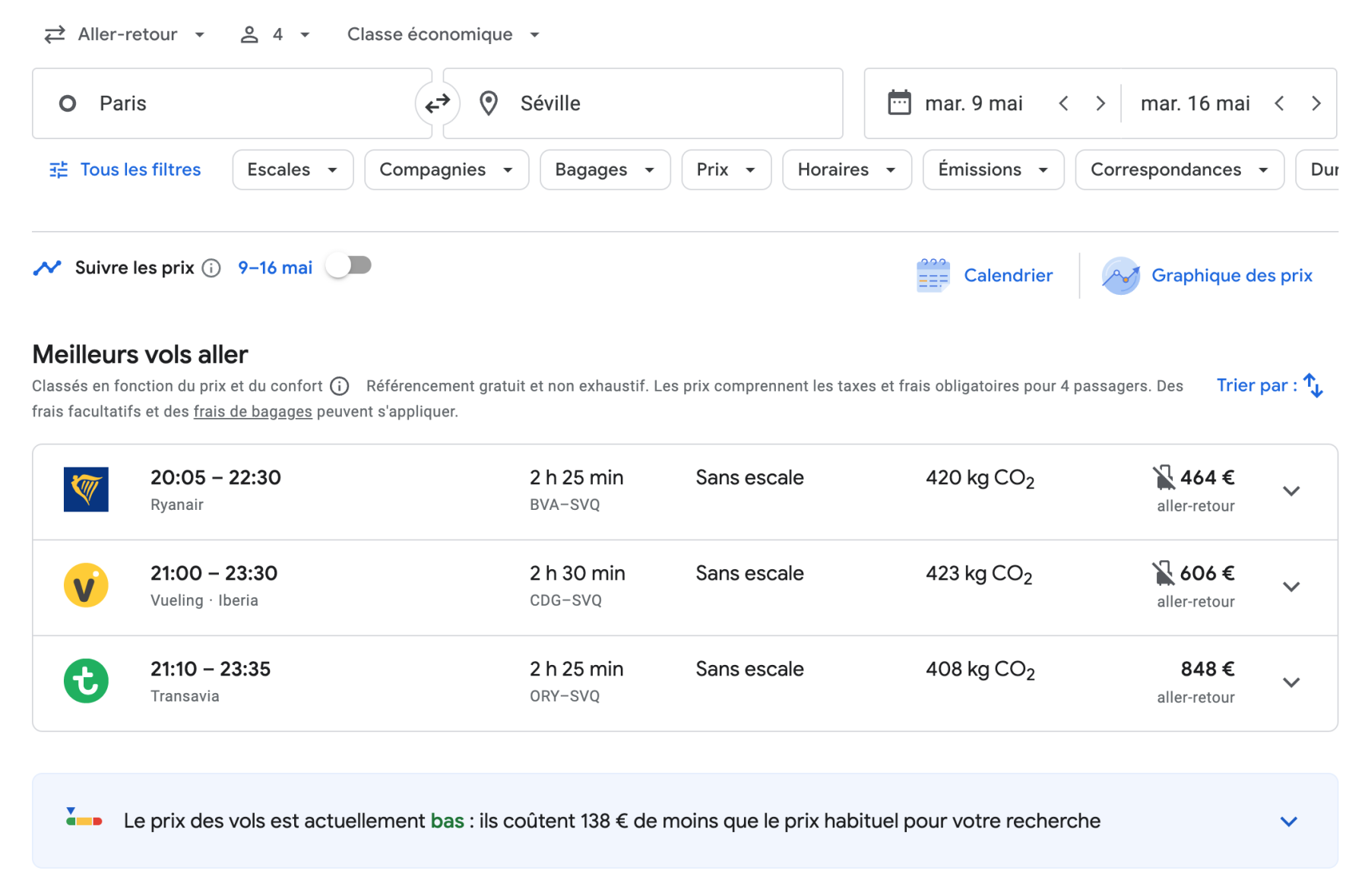Go to next return date
Viewport: 1368px width, 896px height.
(1316, 103)
